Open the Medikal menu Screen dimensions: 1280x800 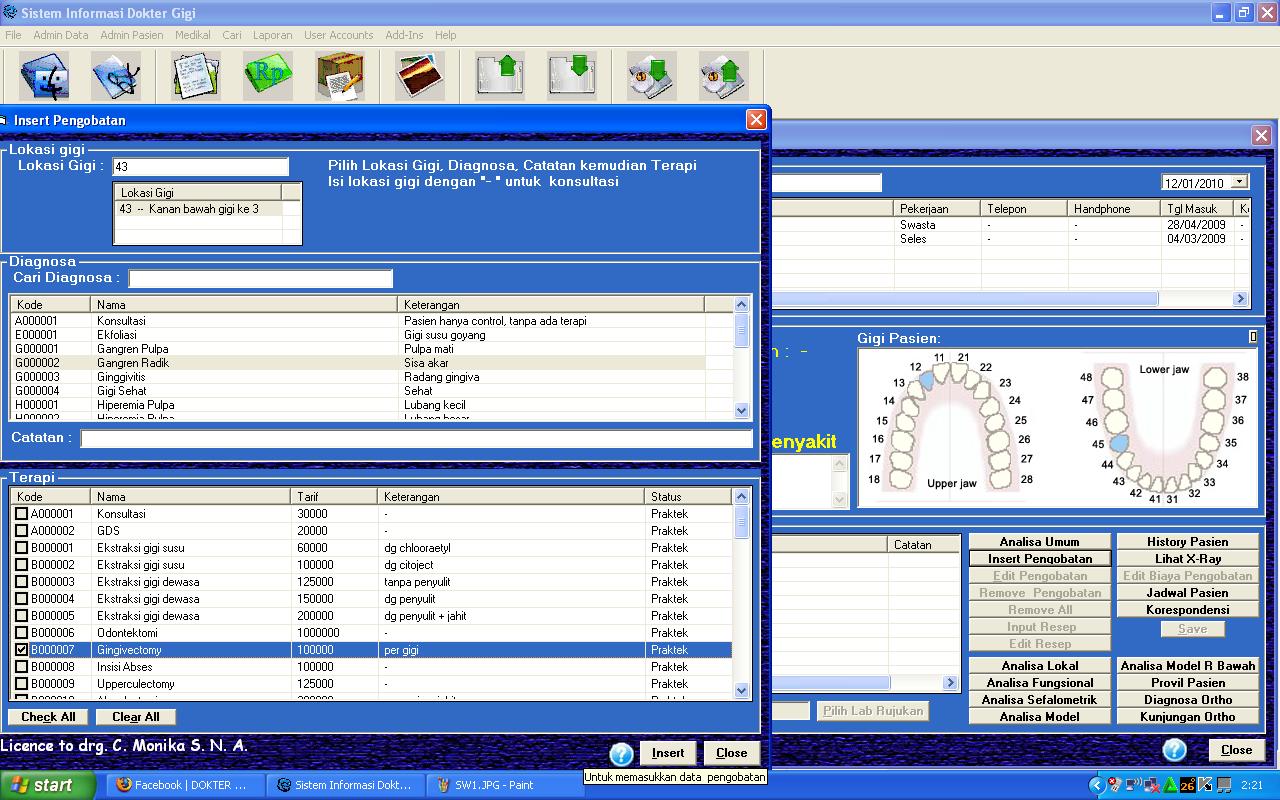pyautogui.click(x=193, y=35)
